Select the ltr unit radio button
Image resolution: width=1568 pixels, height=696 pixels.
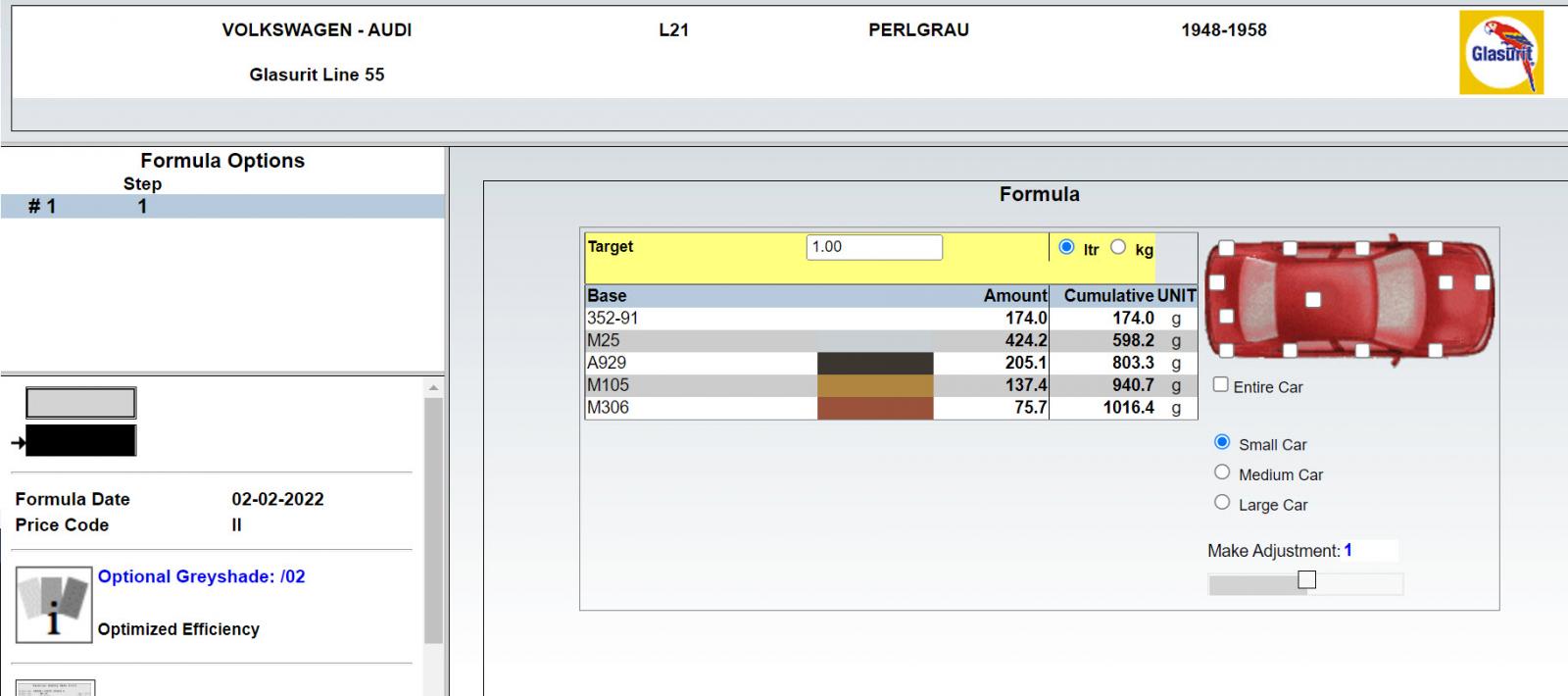(x=1067, y=247)
